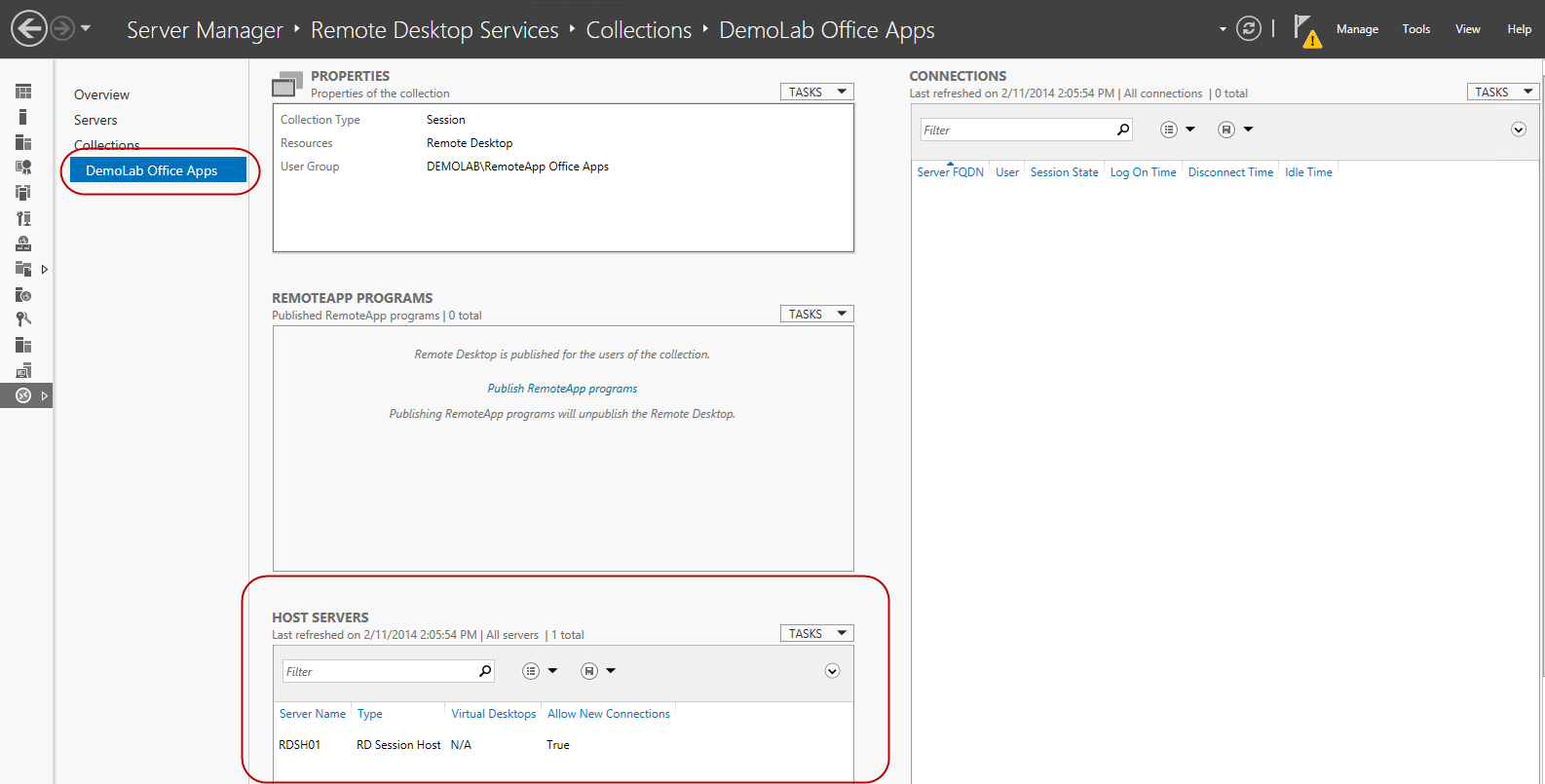1545x784 pixels.
Task: Expand the Host Servers filter chevron
Action: pyautogui.click(x=832, y=671)
